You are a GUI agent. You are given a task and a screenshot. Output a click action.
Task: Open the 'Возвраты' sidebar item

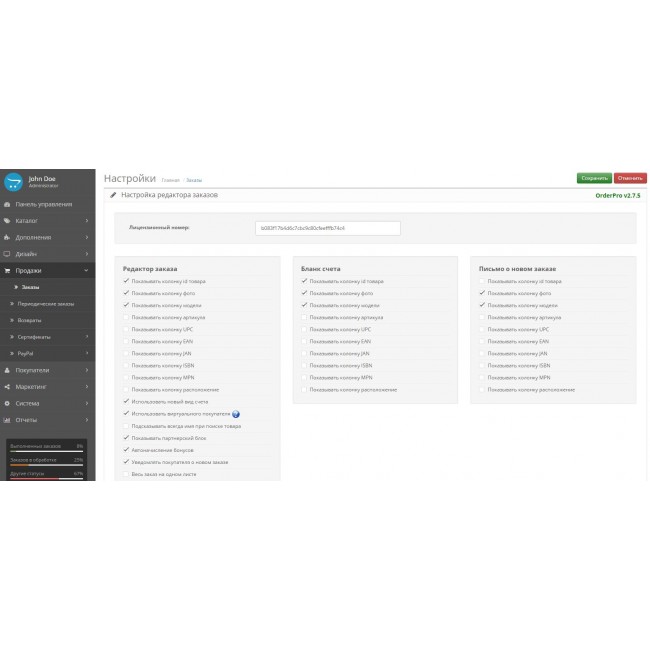[x=30, y=320]
